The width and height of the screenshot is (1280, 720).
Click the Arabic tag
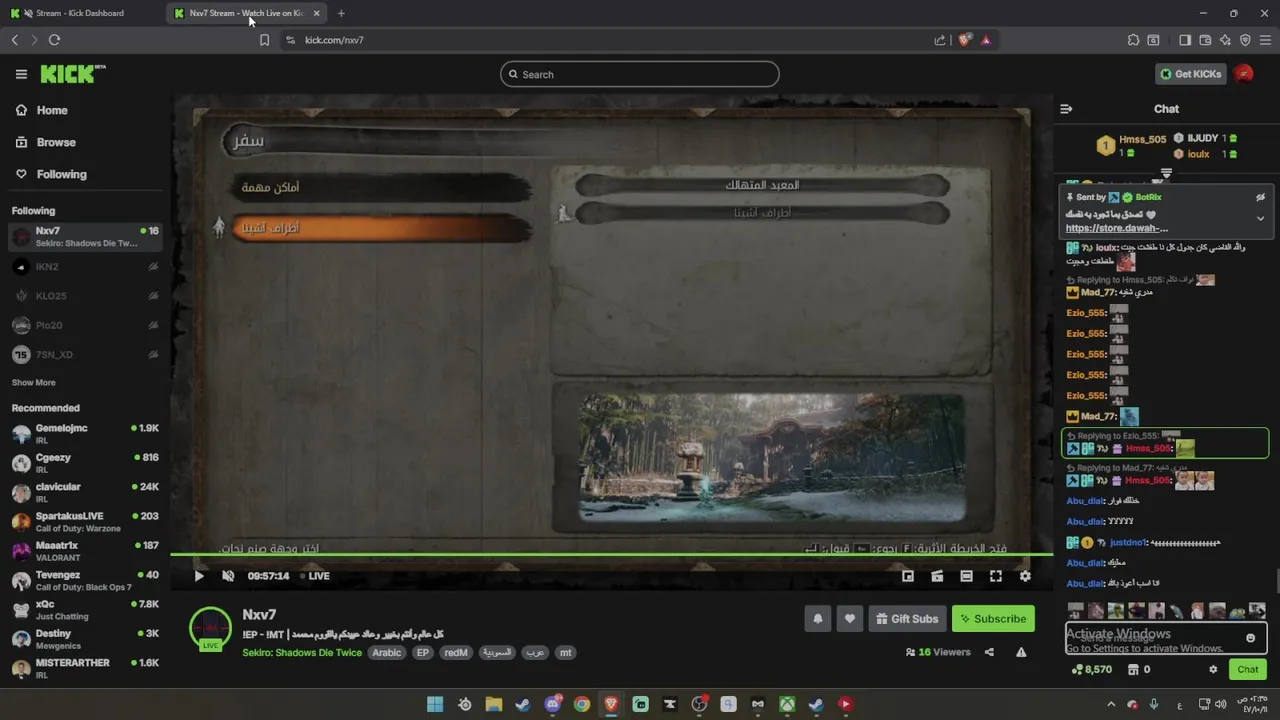(x=387, y=652)
